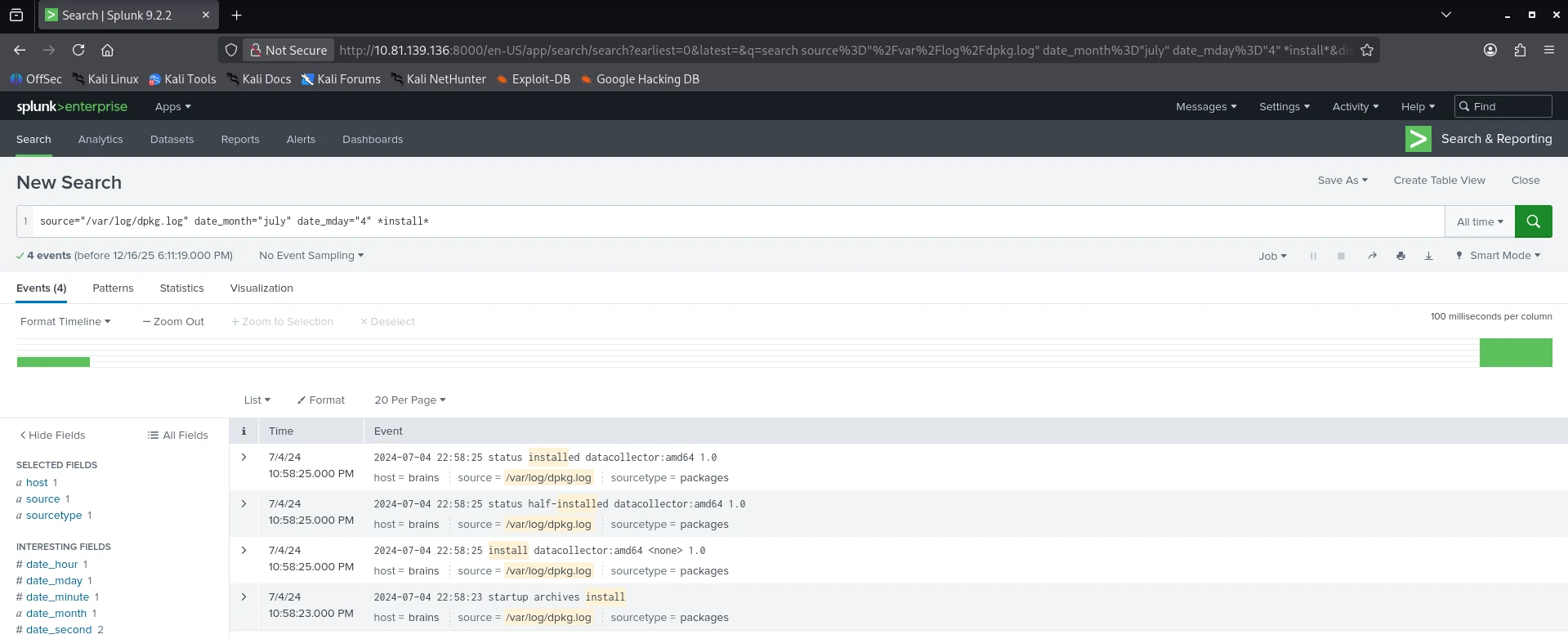Open the All time range picker

(1479, 221)
